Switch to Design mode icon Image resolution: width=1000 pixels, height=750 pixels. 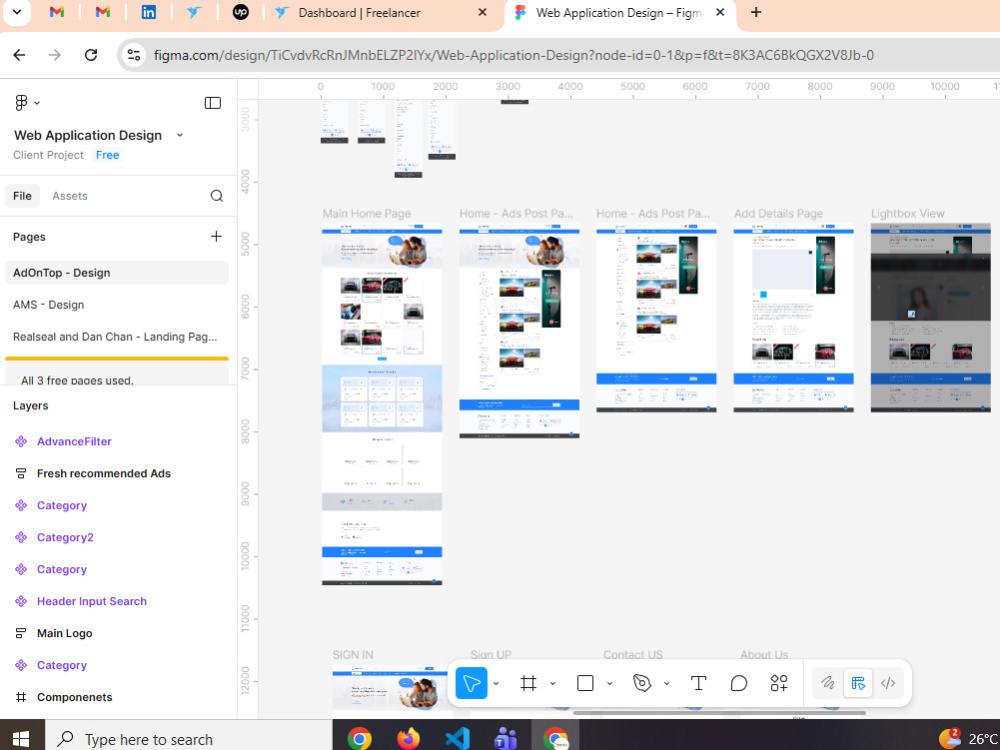pyautogui.click(x=858, y=683)
